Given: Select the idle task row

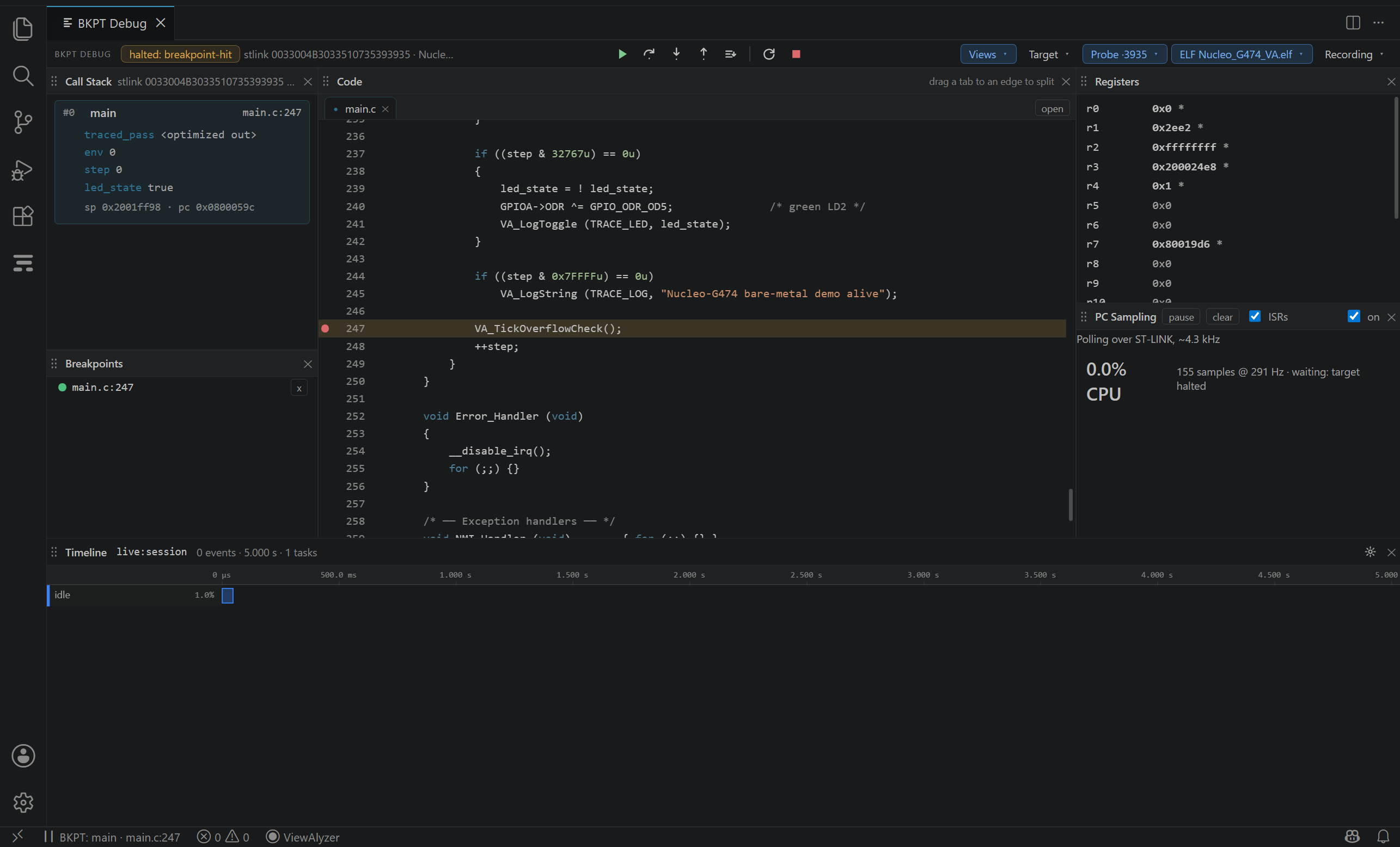Looking at the screenshot, I should coord(134,596).
